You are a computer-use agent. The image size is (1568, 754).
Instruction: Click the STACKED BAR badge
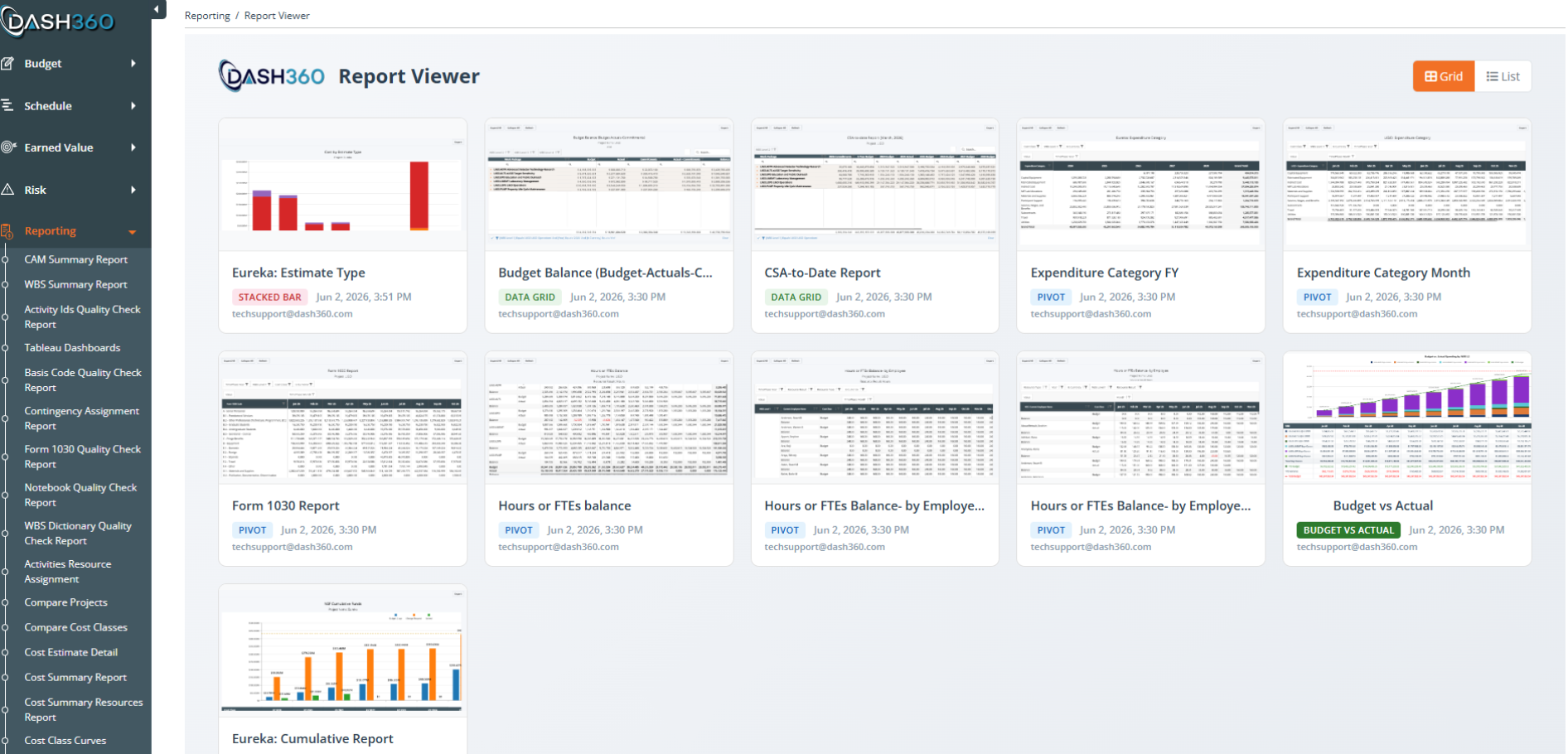[x=269, y=297]
